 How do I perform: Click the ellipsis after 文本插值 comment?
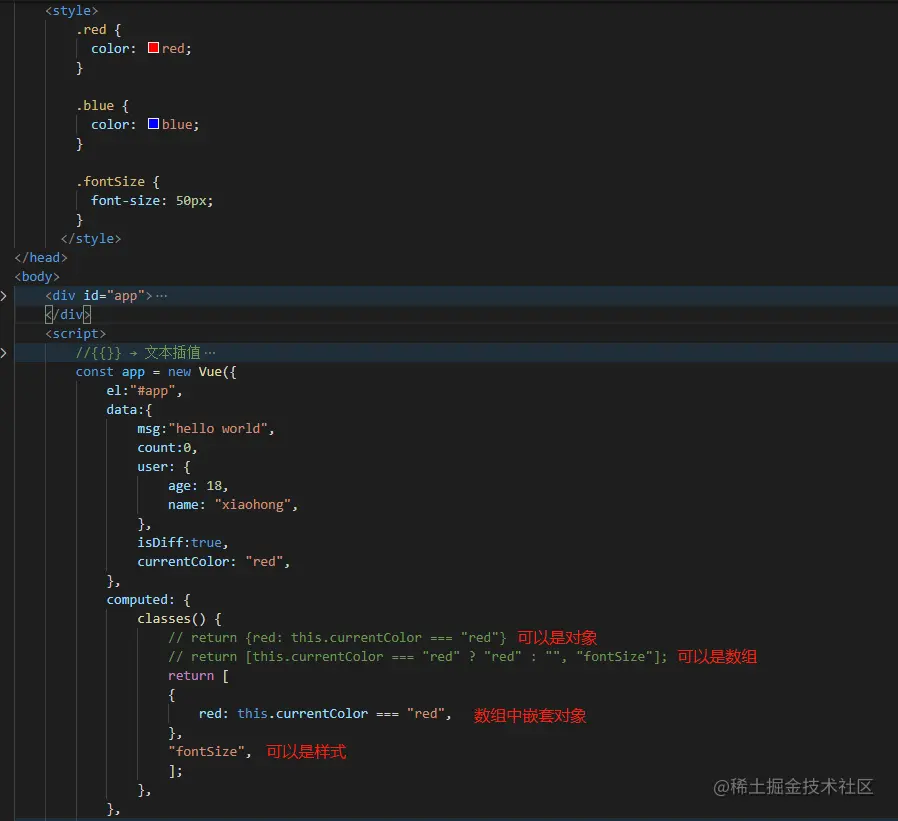point(210,353)
